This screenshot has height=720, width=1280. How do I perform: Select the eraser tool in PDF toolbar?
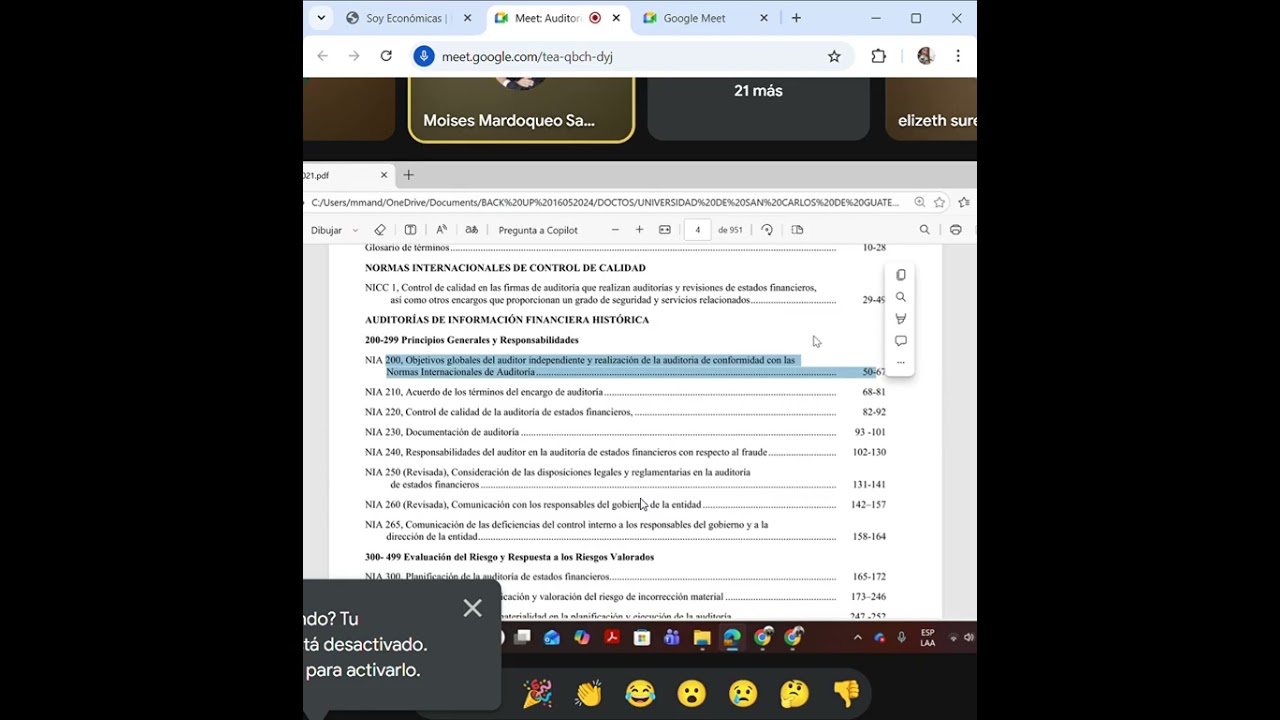point(380,230)
